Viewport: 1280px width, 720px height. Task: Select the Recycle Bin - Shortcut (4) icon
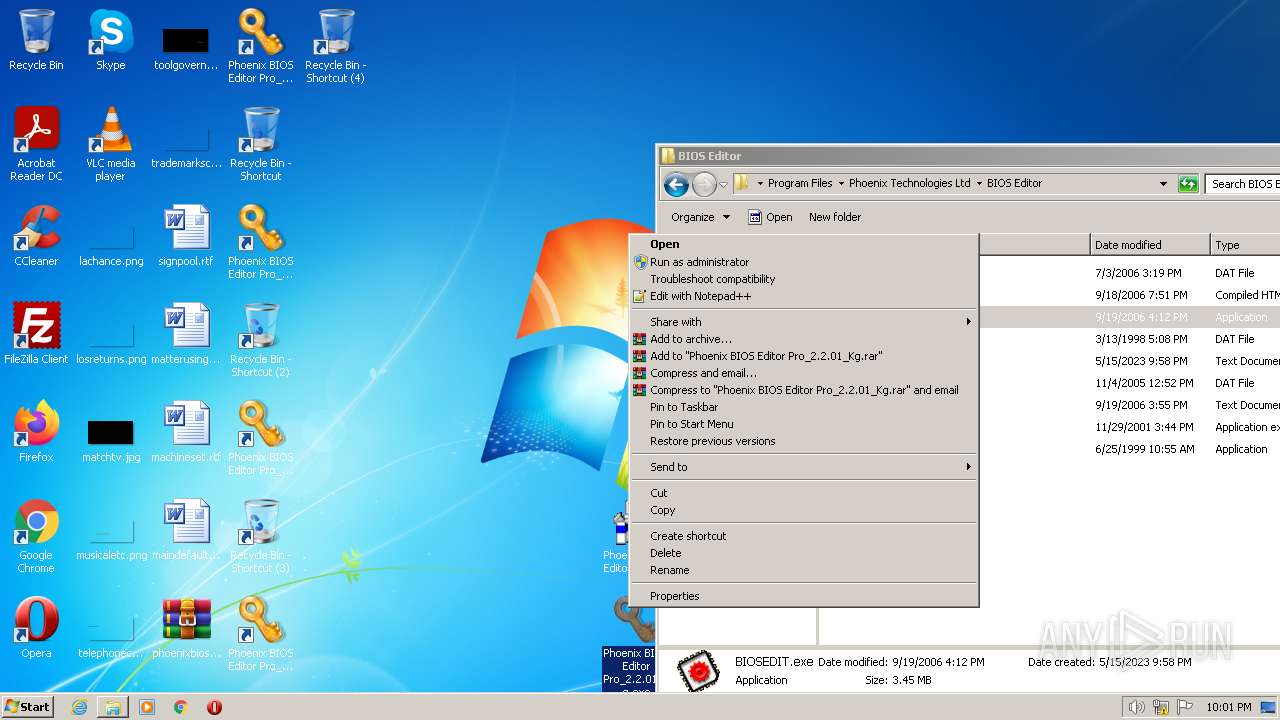(x=335, y=46)
